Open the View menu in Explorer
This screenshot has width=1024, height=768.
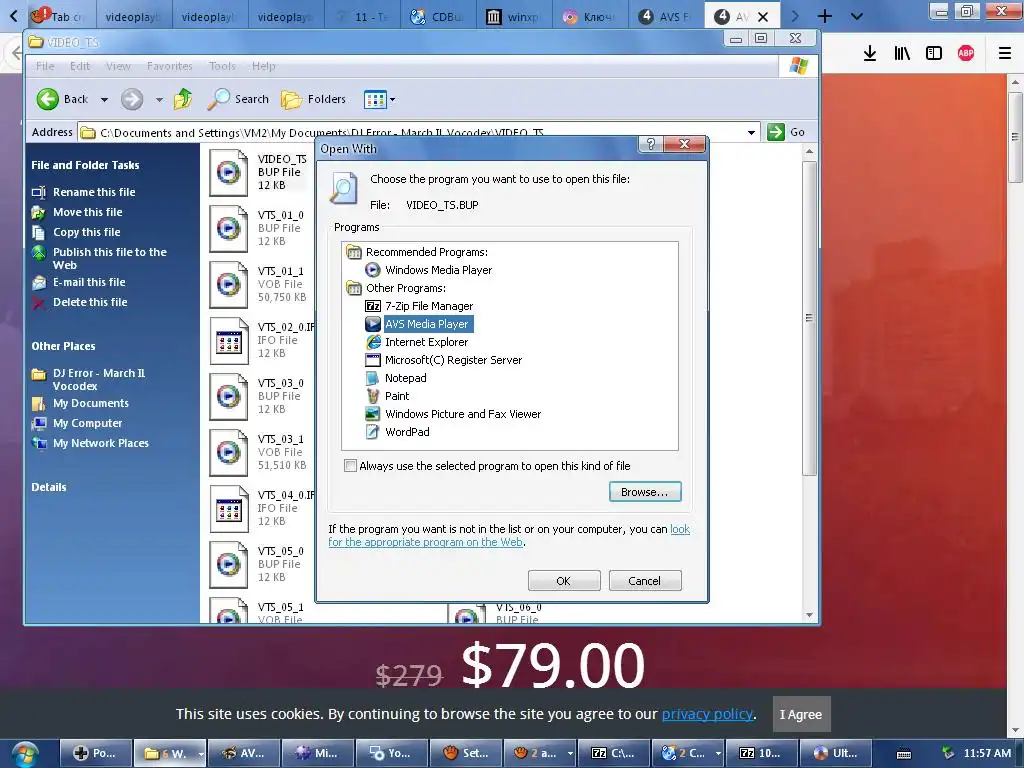click(x=118, y=66)
